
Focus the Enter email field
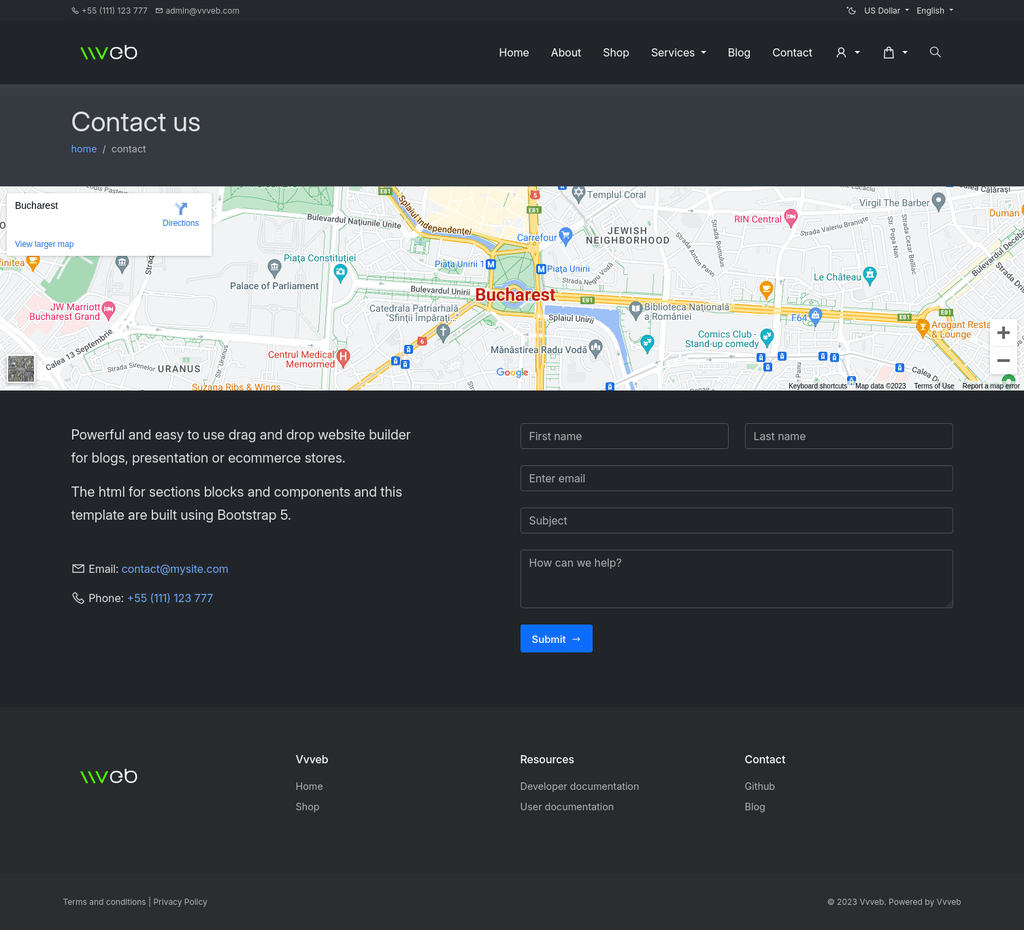click(x=737, y=478)
